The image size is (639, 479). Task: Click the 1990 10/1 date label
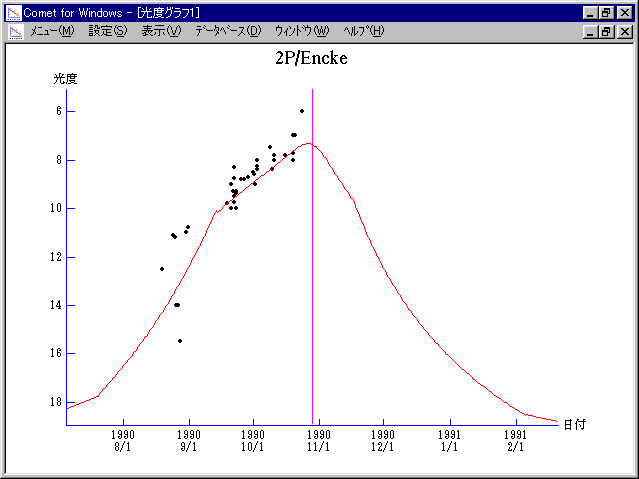pos(253,441)
